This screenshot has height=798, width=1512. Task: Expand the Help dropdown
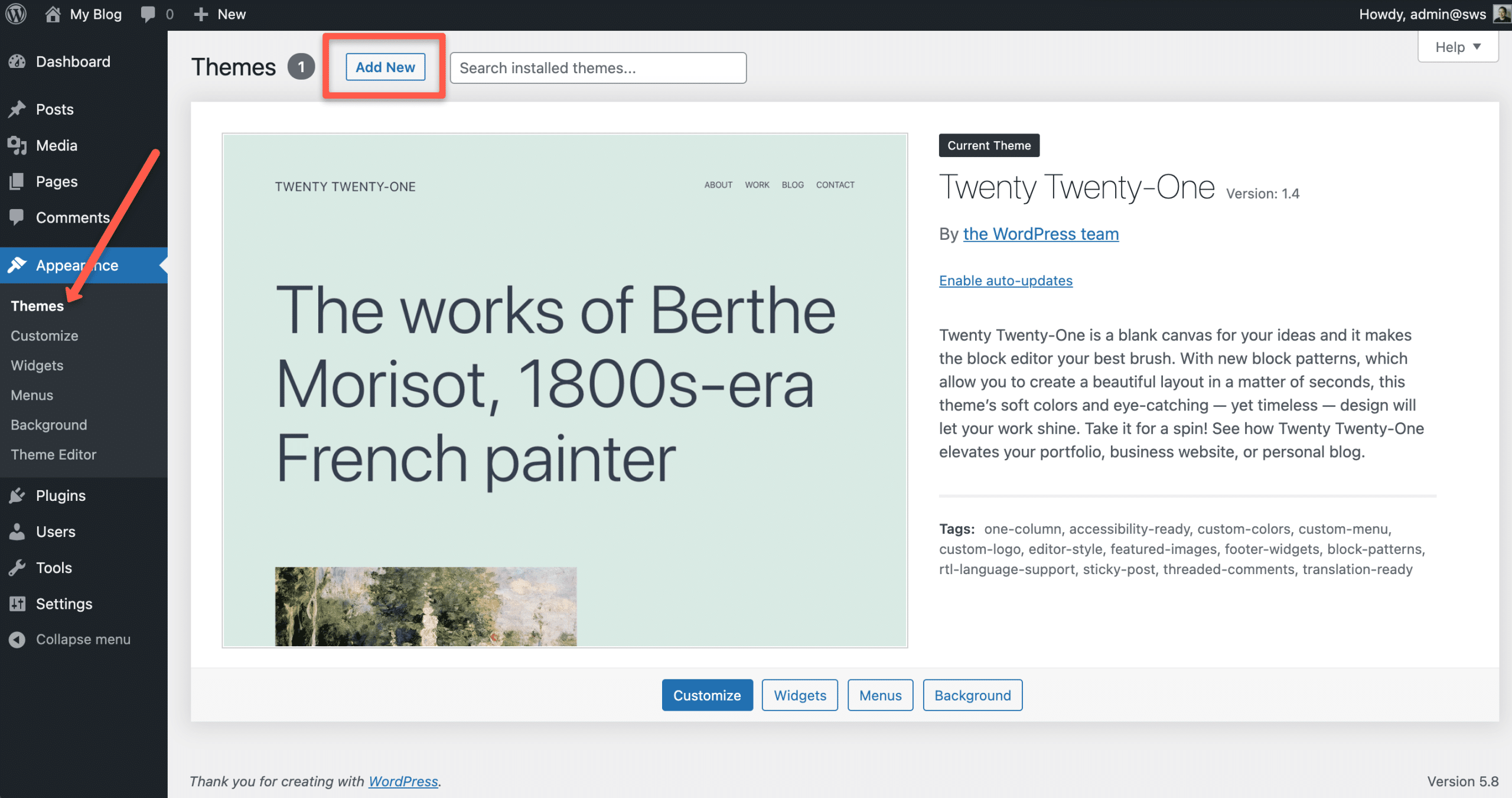pyautogui.click(x=1457, y=47)
